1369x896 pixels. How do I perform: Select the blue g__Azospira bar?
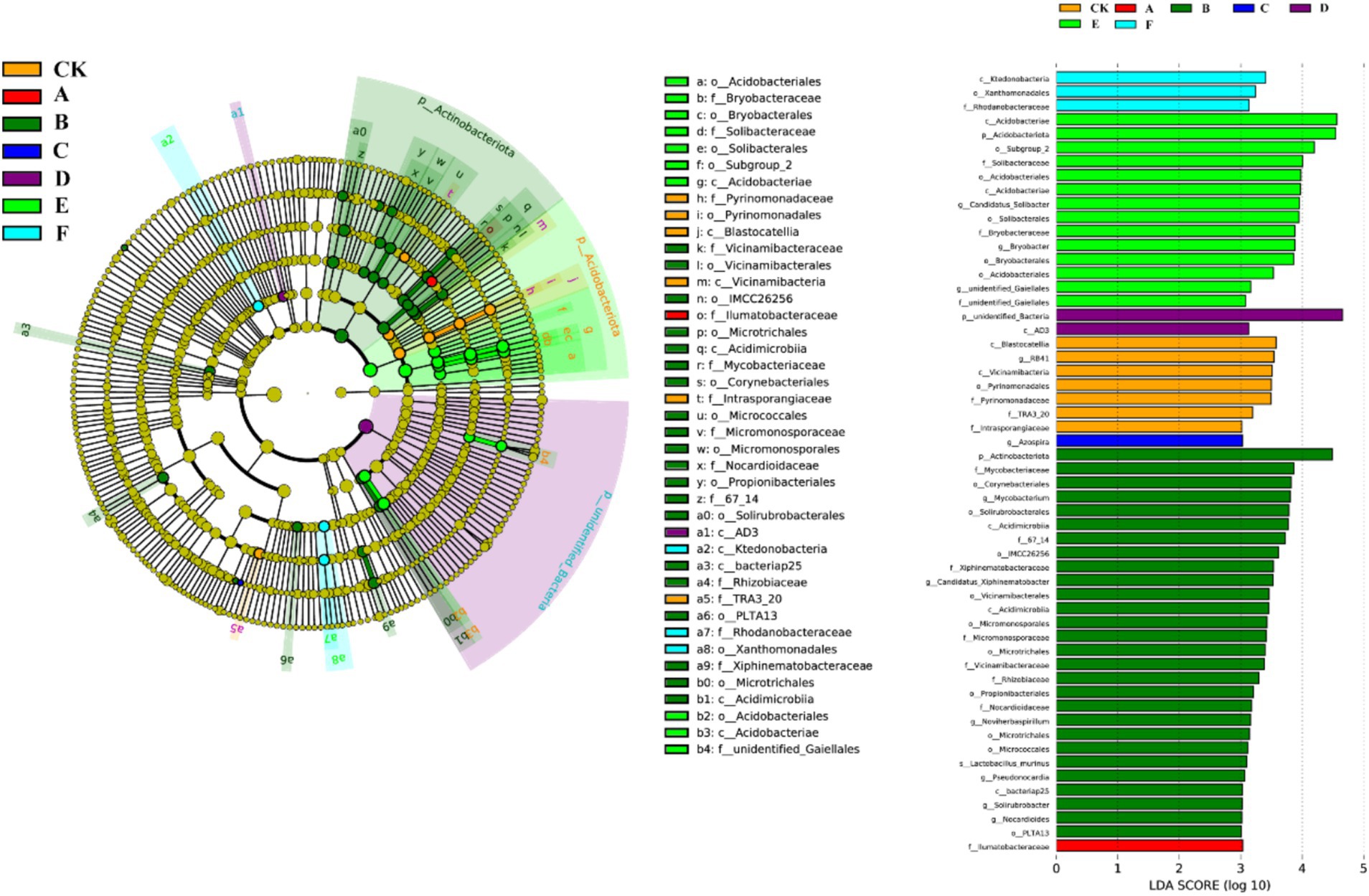[1149, 440]
